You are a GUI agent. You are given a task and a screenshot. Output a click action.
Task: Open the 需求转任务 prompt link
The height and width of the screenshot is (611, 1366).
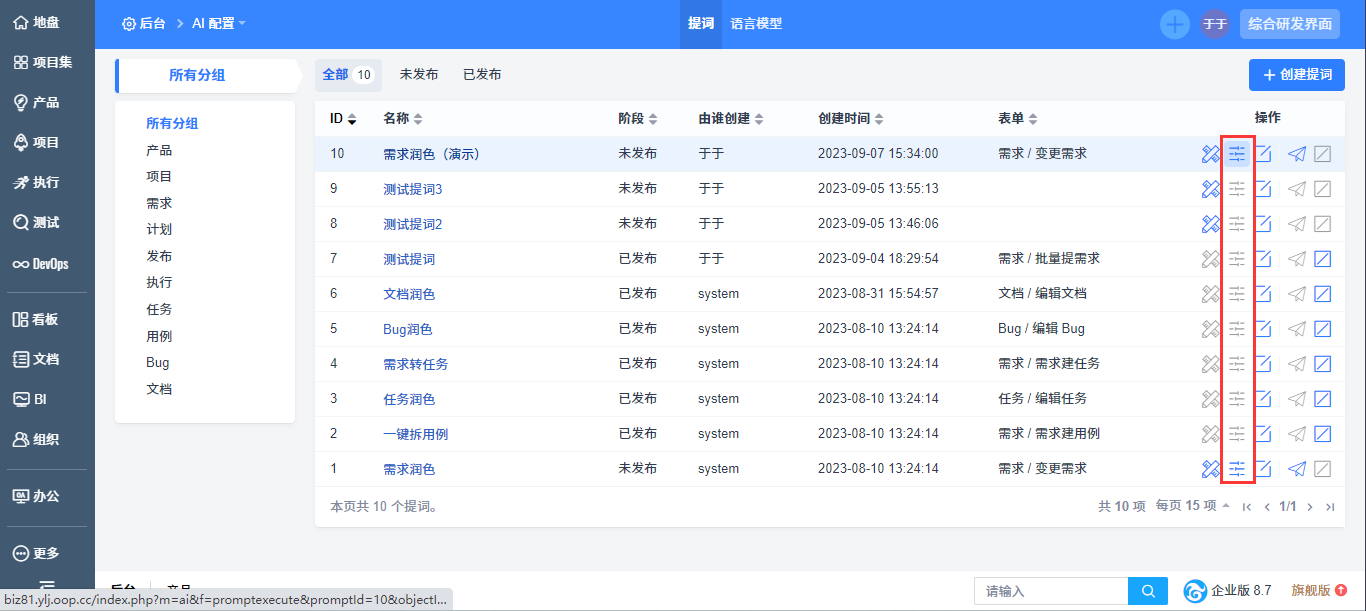pyautogui.click(x=415, y=364)
